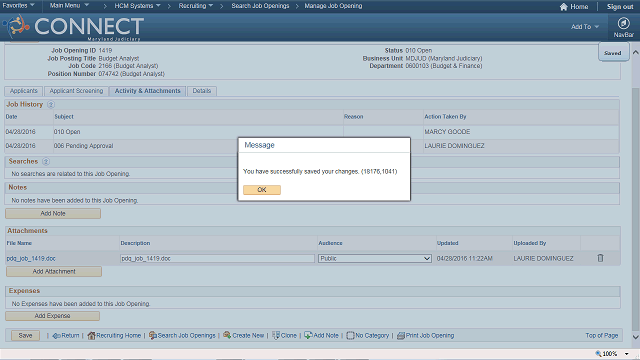Click the Recruiting Home link text
The image size is (640, 360).
[118, 336]
